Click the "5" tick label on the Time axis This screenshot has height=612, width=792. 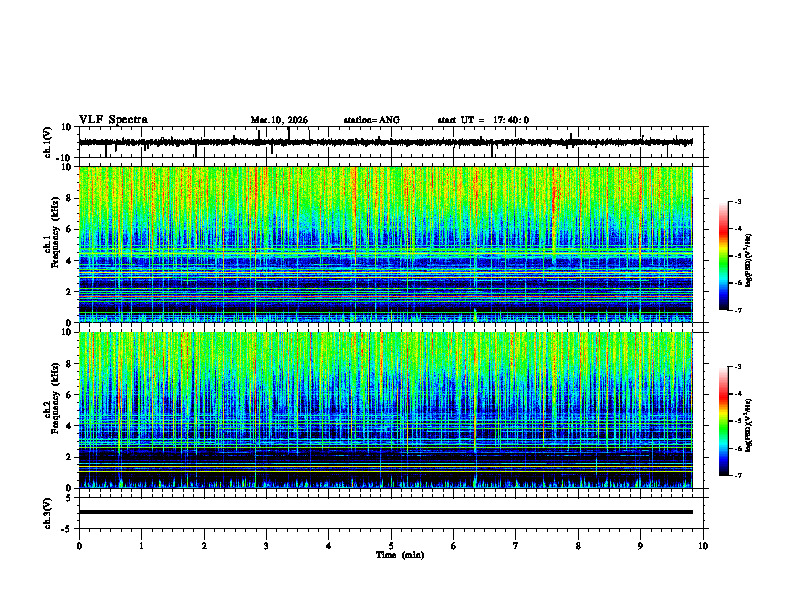pyautogui.click(x=391, y=546)
